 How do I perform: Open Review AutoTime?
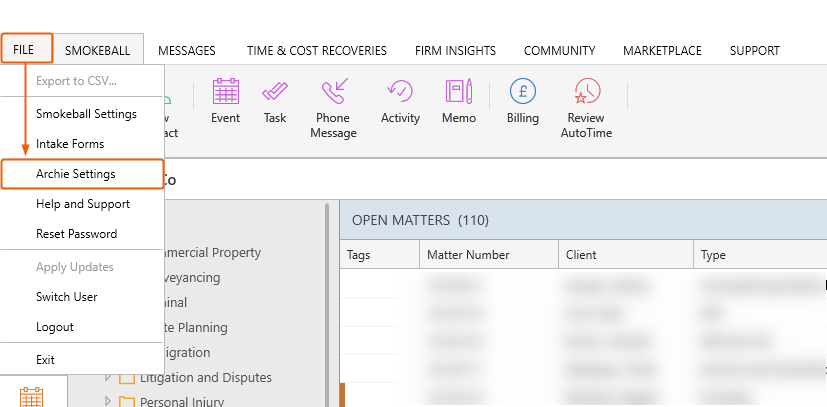click(586, 109)
